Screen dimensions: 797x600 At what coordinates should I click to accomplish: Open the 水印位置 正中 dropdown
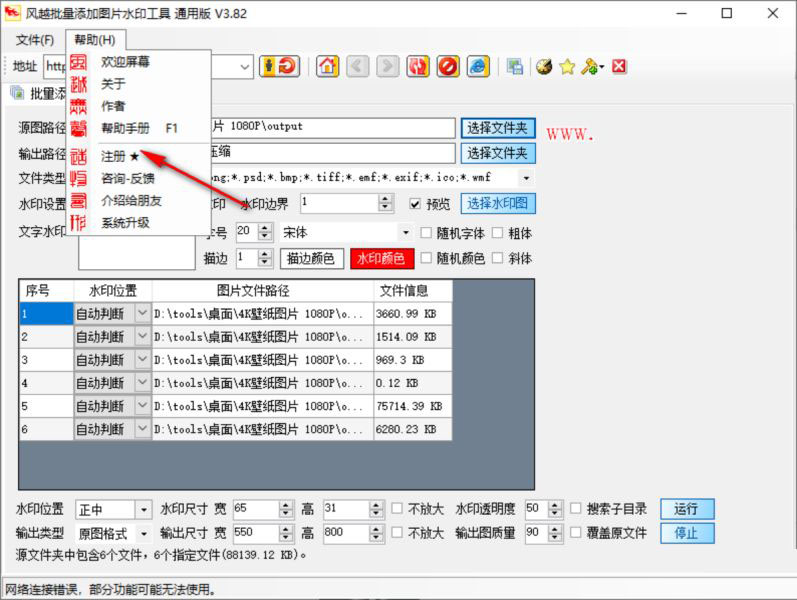144,509
